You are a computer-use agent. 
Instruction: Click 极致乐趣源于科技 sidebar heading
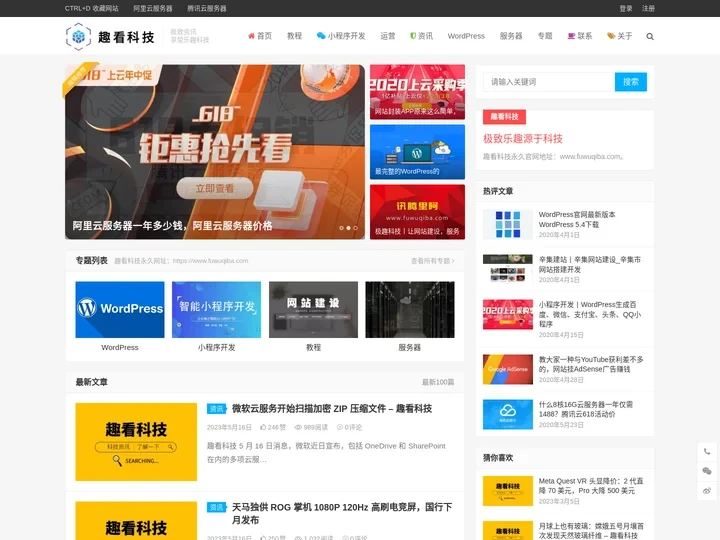click(523, 139)
